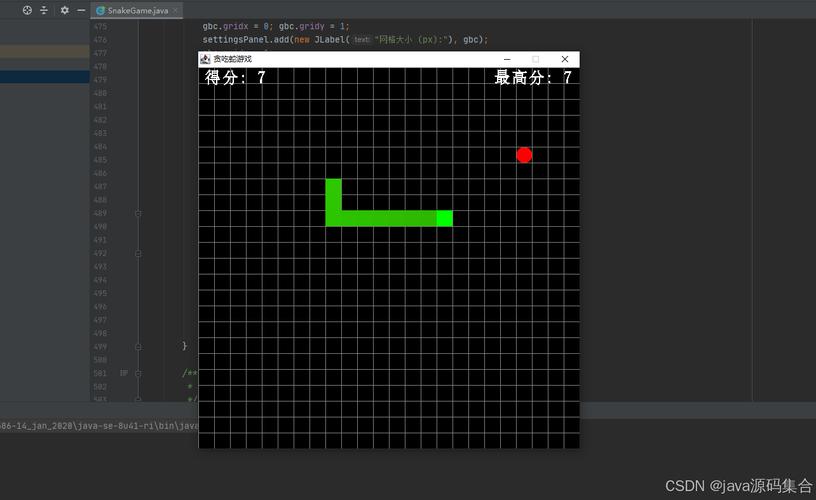Screen dimensions: 816x500
Task: Click line number 485 in the gutter
Action: click(100, 160)
